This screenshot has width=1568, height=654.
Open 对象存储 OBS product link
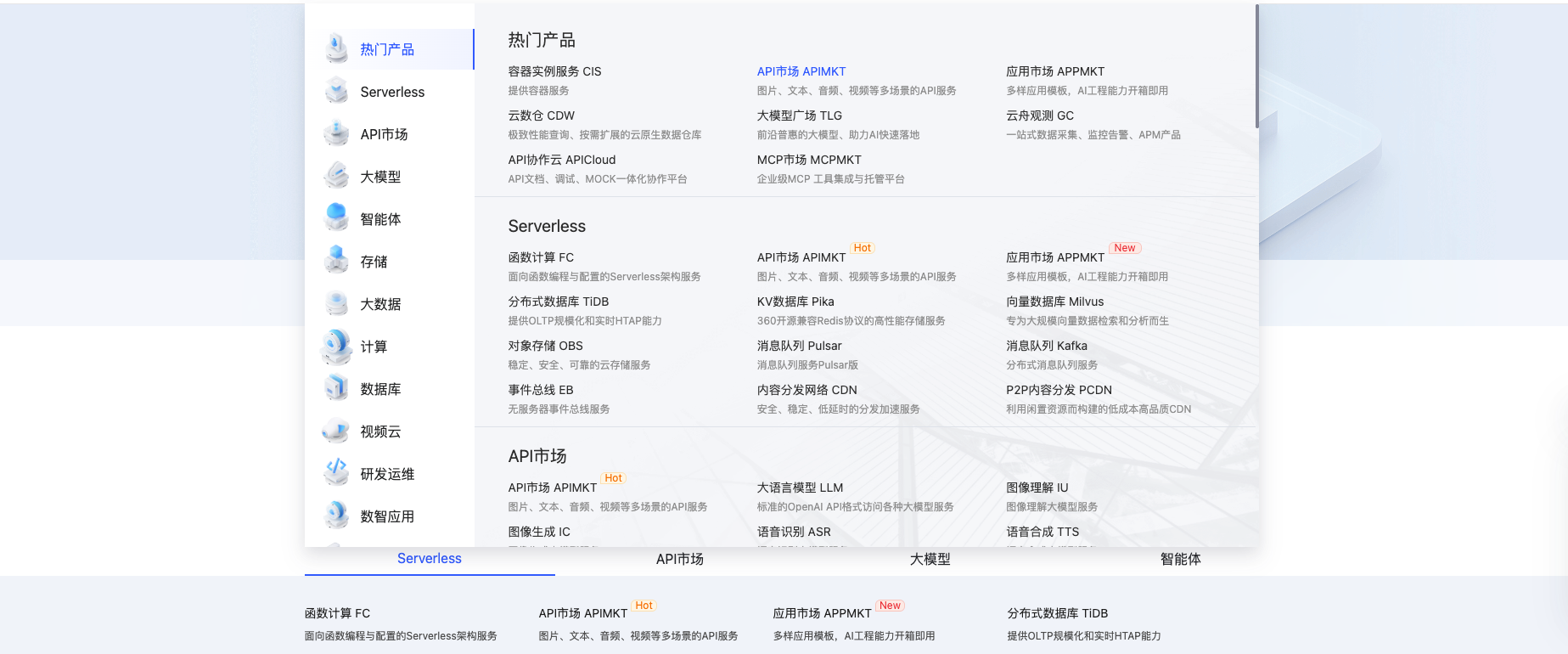(x=545, y=346)
